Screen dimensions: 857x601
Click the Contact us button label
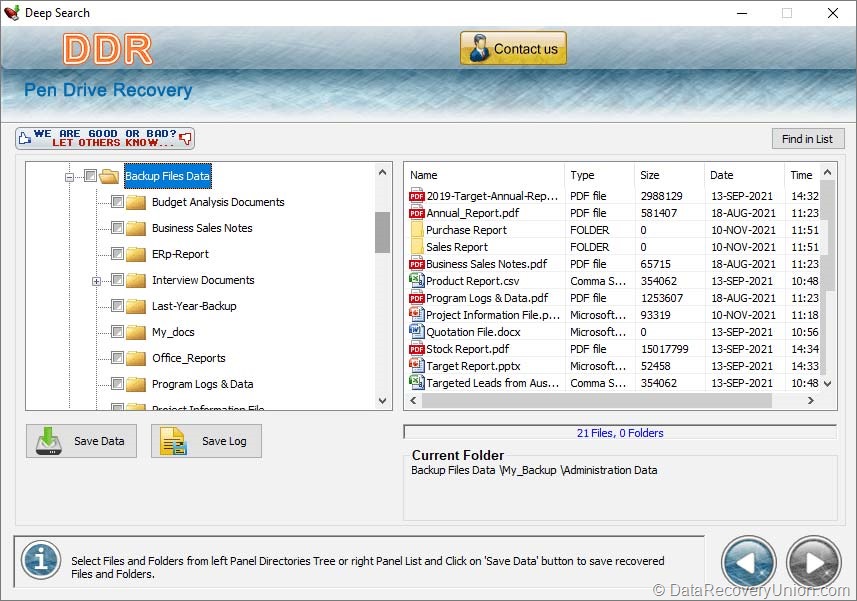(526, 49)
